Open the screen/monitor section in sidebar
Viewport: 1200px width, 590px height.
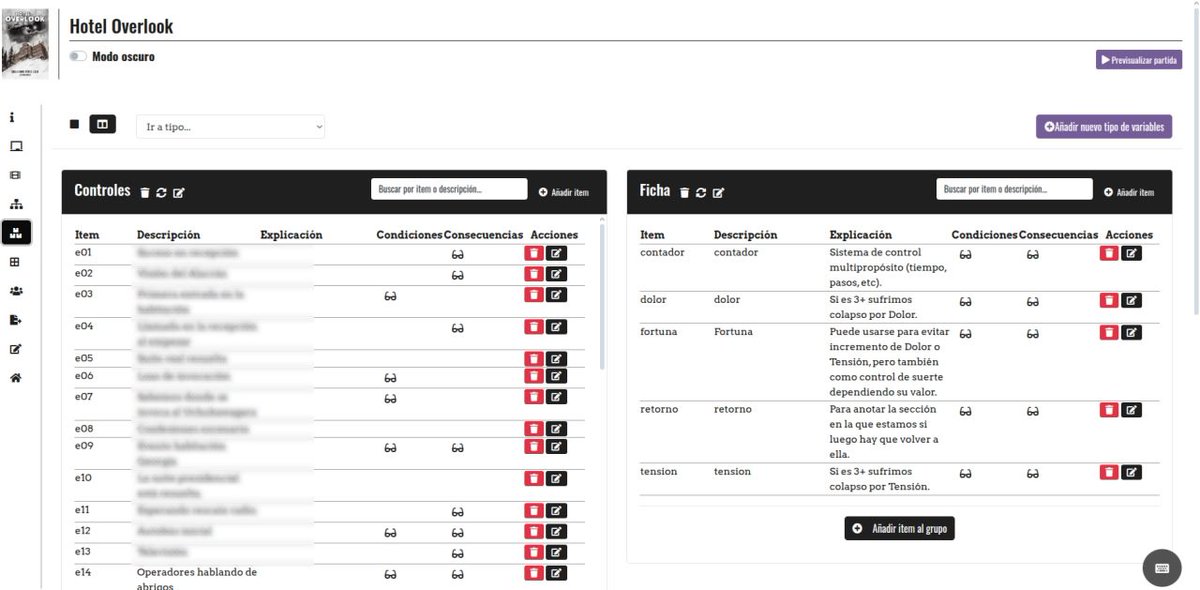[16, 146]
